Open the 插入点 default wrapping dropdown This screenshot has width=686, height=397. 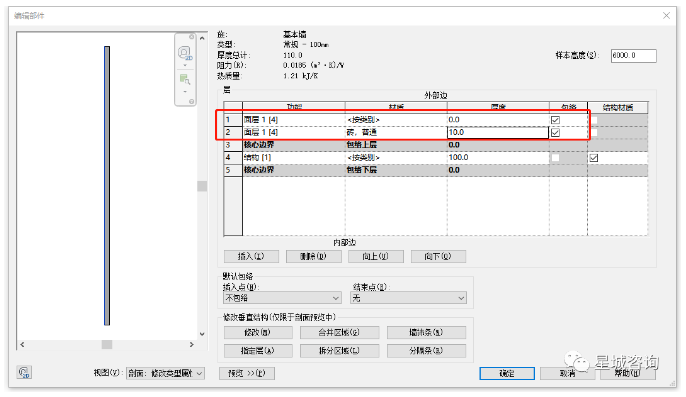tap(282, 298)
